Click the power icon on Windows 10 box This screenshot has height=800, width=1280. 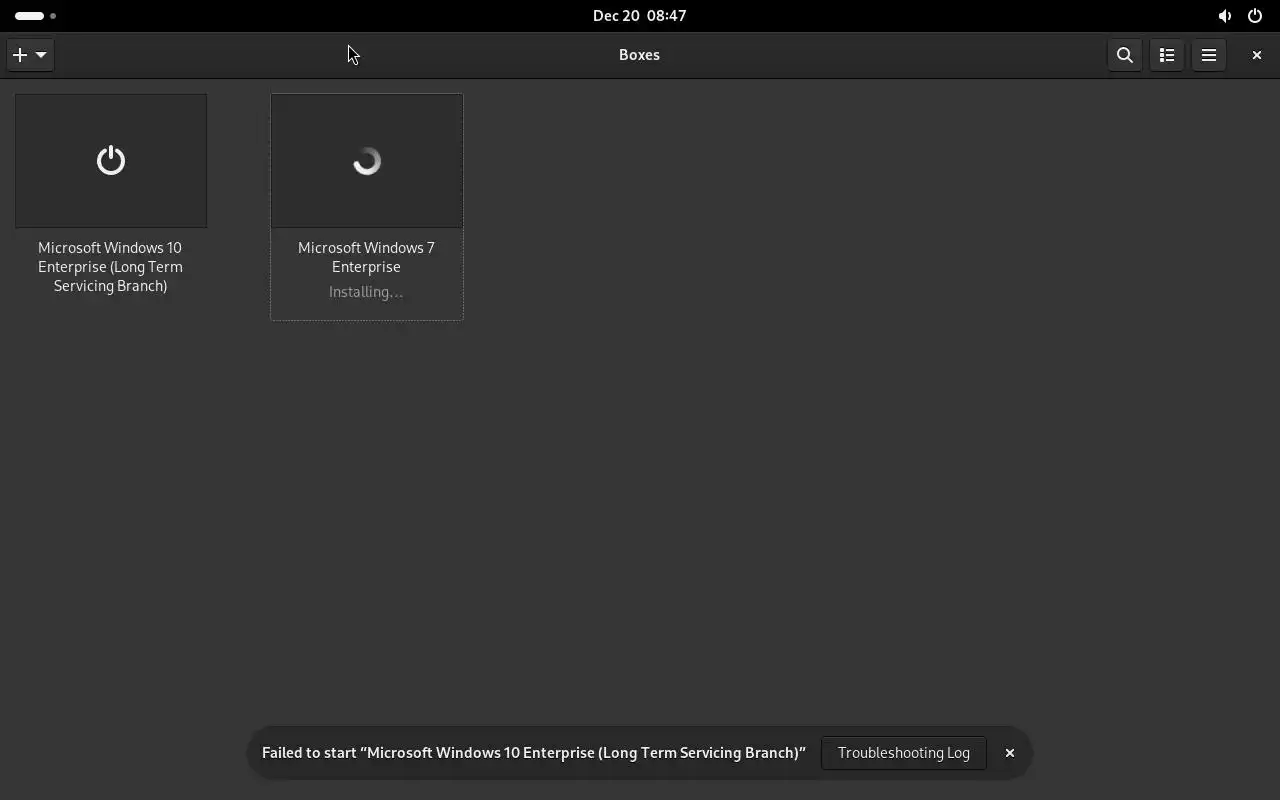tap(111, 161)
